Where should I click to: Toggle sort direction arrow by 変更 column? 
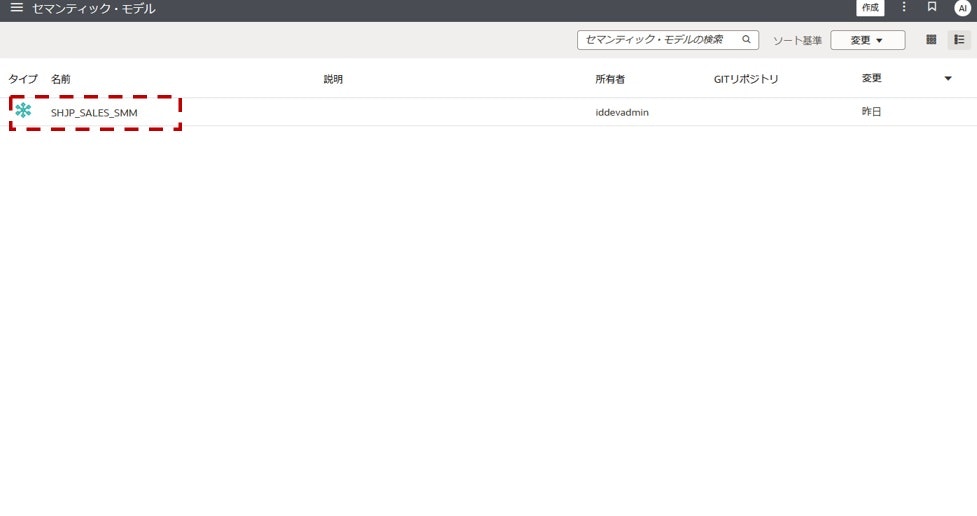point(948,79)
